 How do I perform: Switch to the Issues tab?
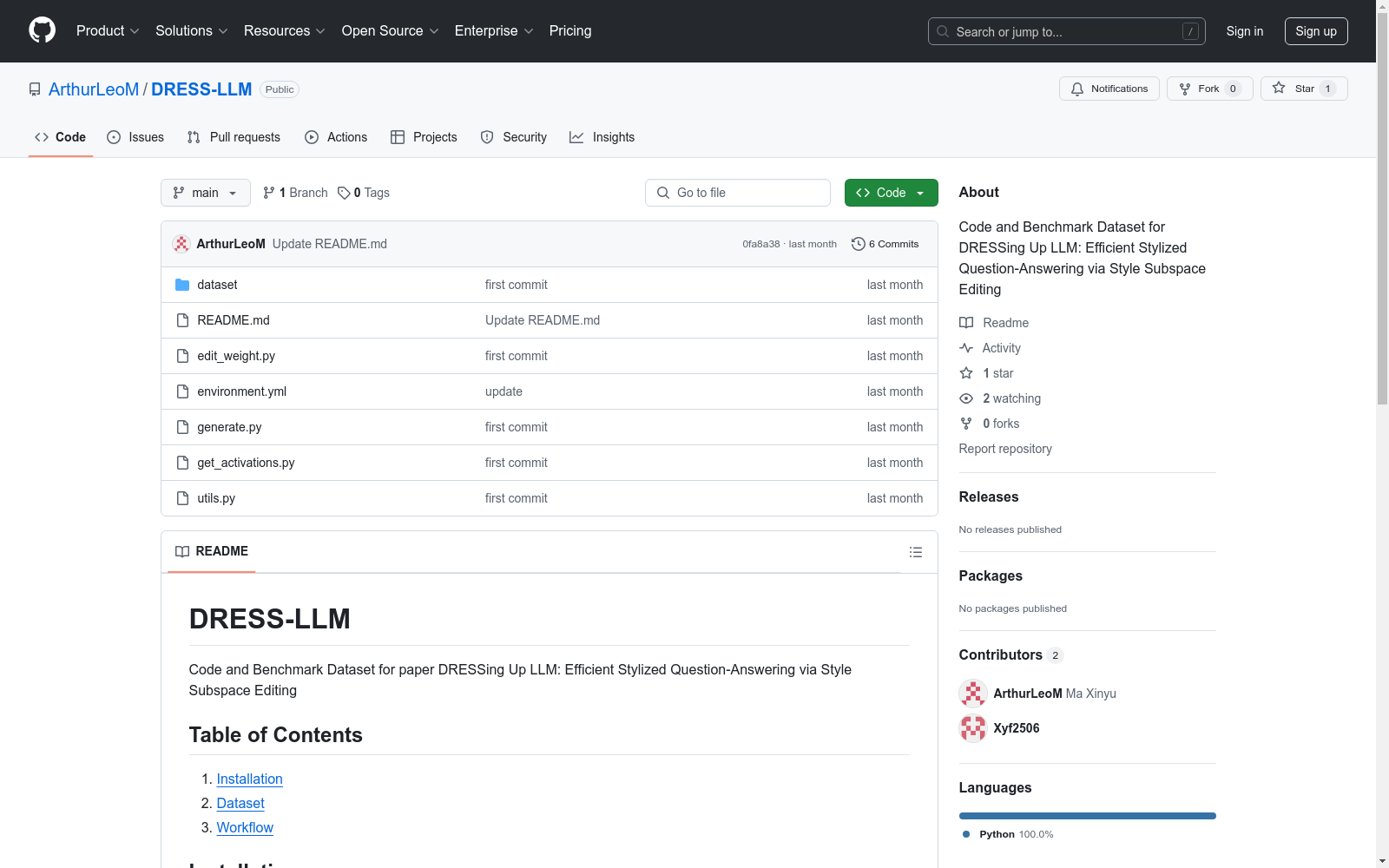pyautogui.click(x=135, y=137)
